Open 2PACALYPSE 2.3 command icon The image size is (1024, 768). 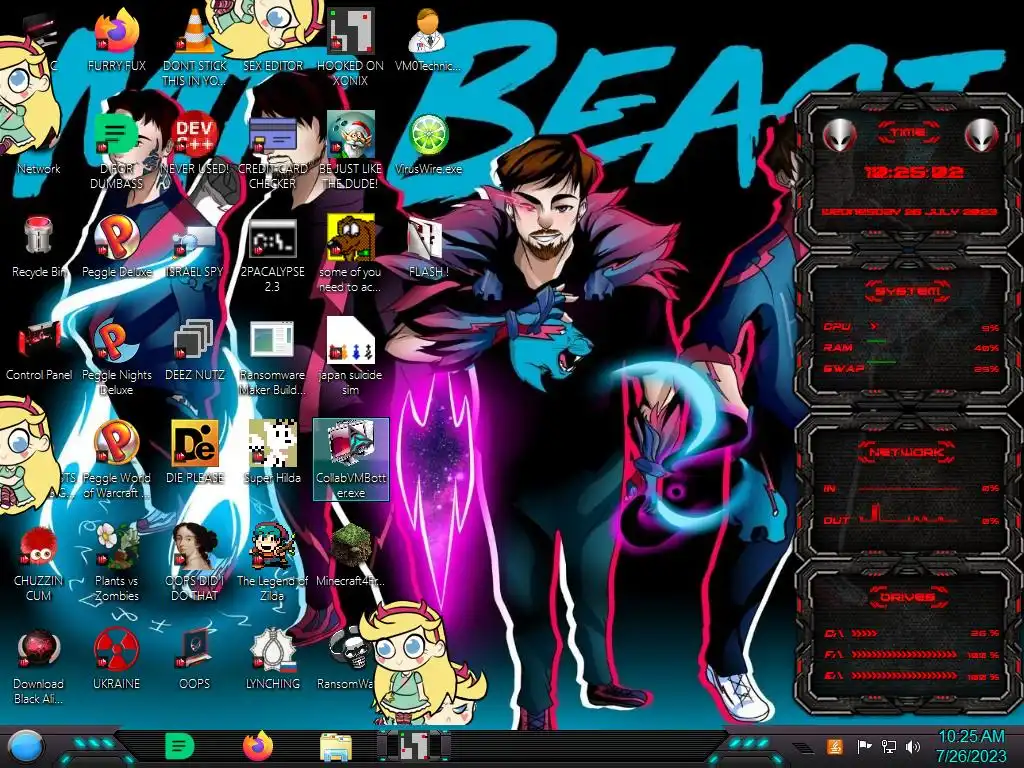click(x=272, y=253)
